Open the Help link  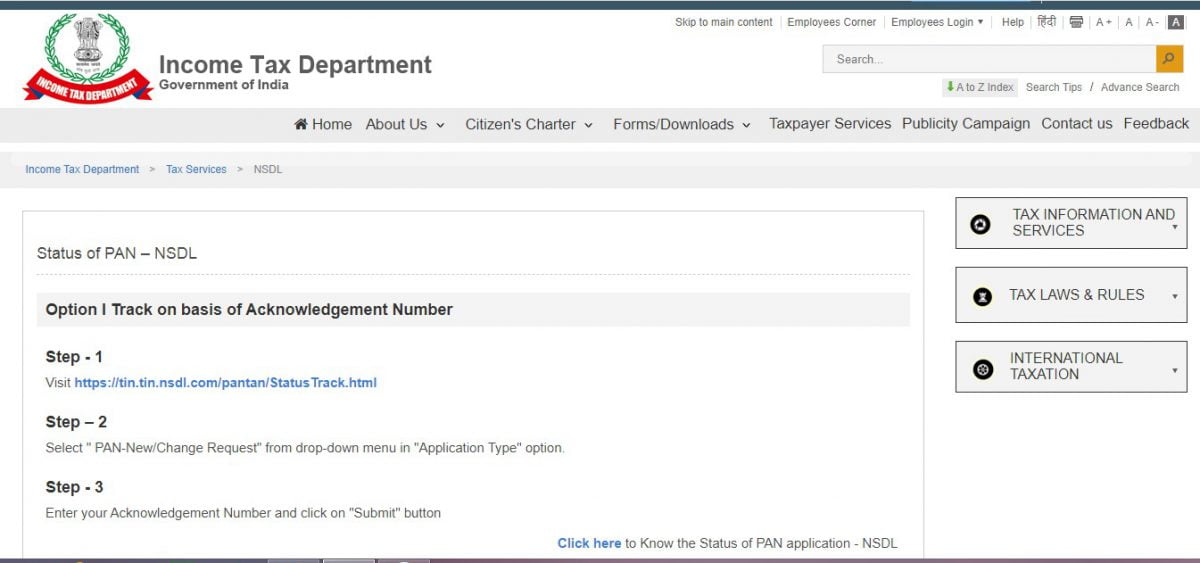(1013, 22)
